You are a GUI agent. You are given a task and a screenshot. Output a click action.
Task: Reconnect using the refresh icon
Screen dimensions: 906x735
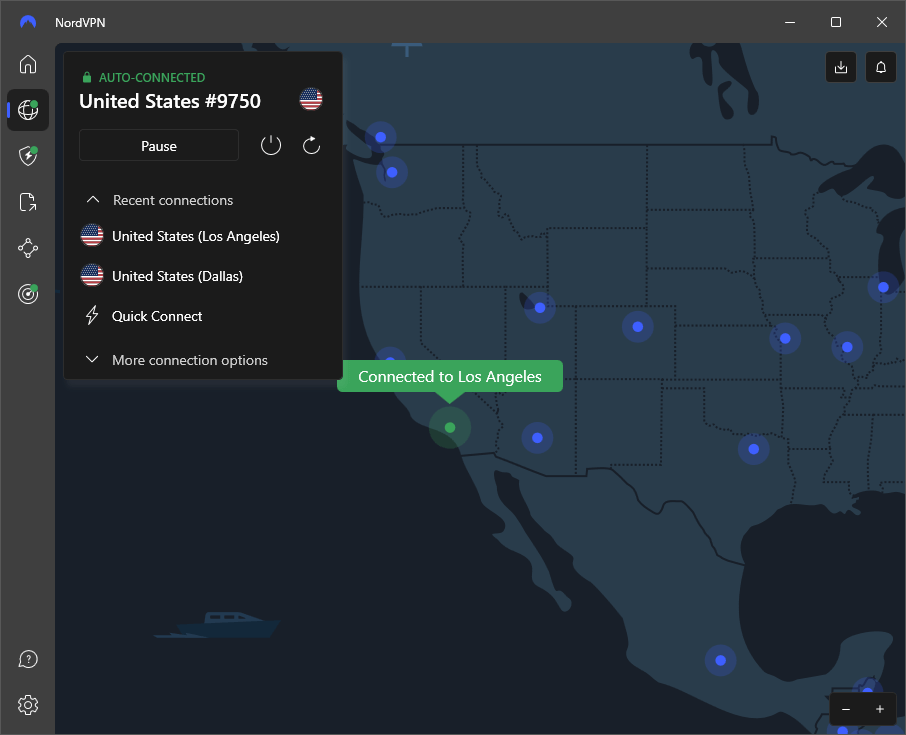(311, 145)
